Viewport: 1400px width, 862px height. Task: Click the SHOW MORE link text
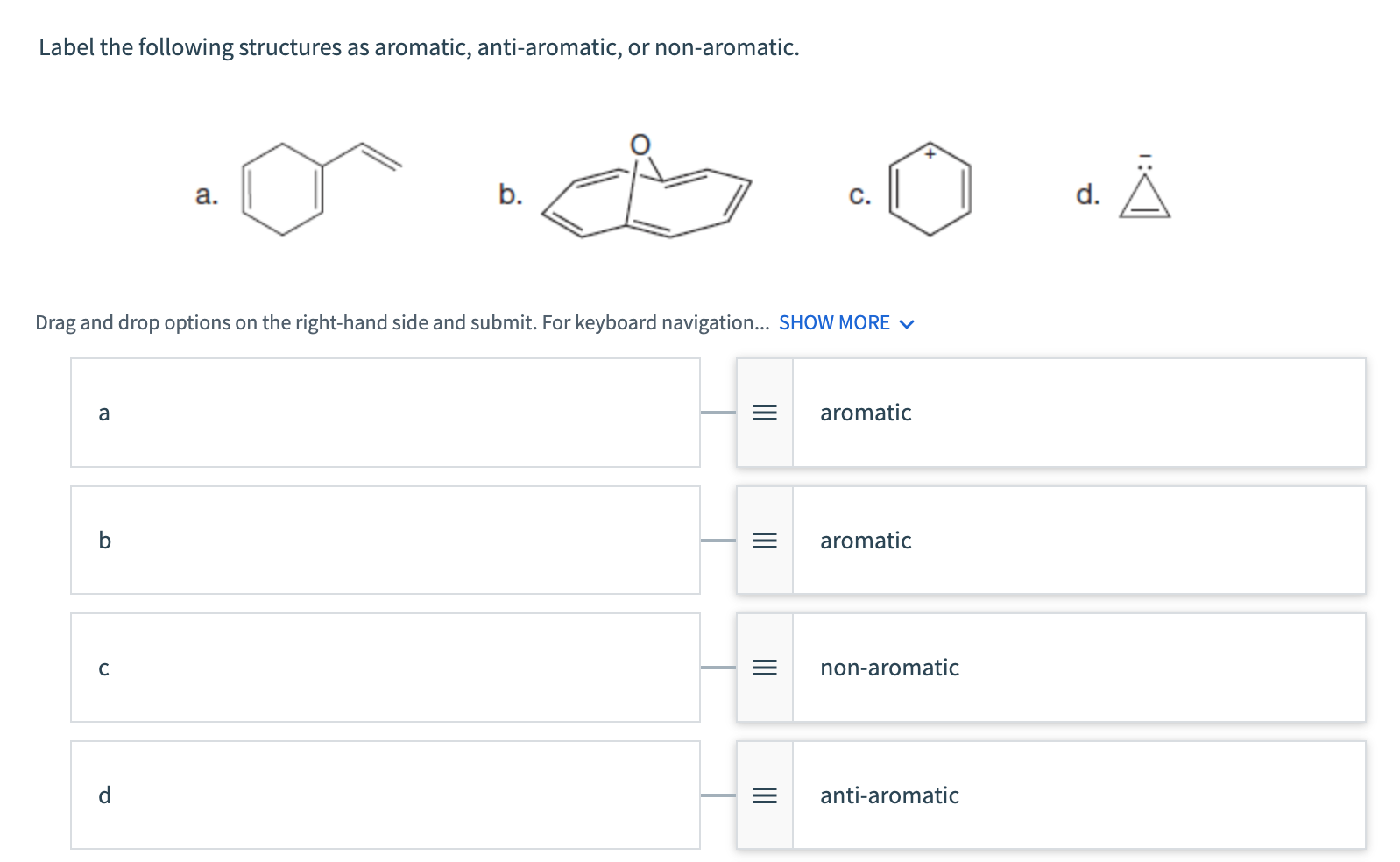click(x=834, y=323)
